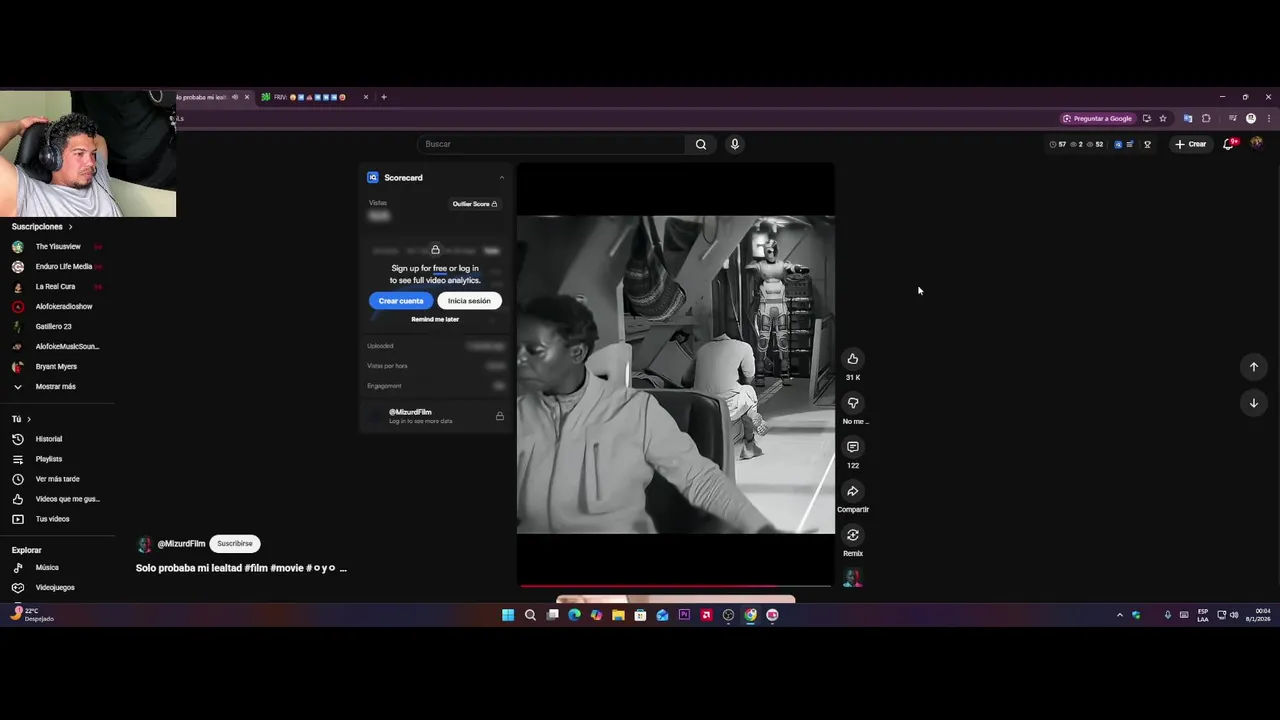1280x720 pixels.
Task: Open Bryant Myers channel
Action: click(58, 367)
